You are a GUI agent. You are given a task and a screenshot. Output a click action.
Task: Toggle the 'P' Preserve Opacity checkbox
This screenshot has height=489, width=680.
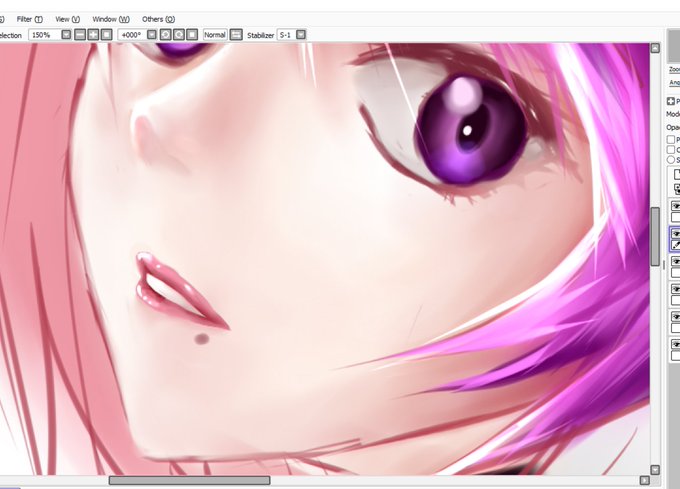click(670, 139)
